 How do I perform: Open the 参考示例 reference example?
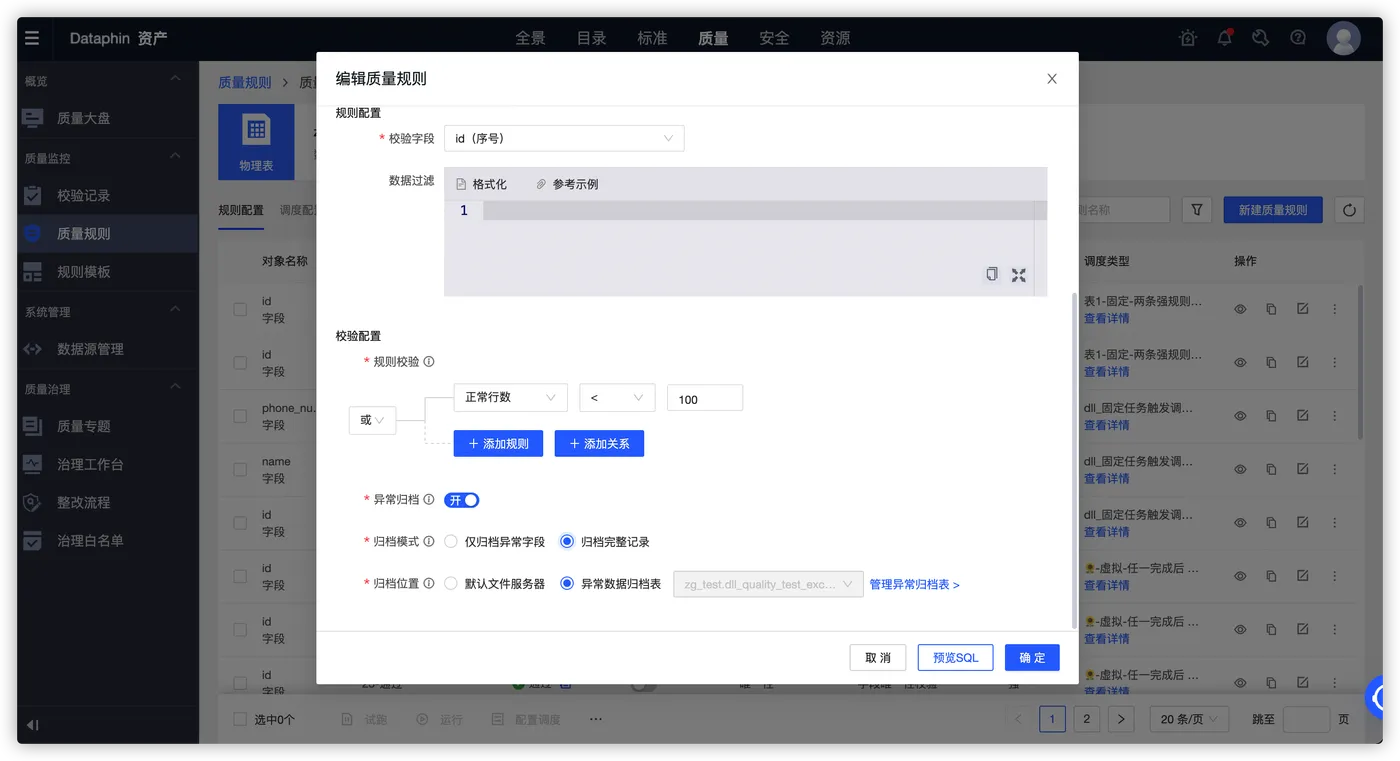point(567,184)
